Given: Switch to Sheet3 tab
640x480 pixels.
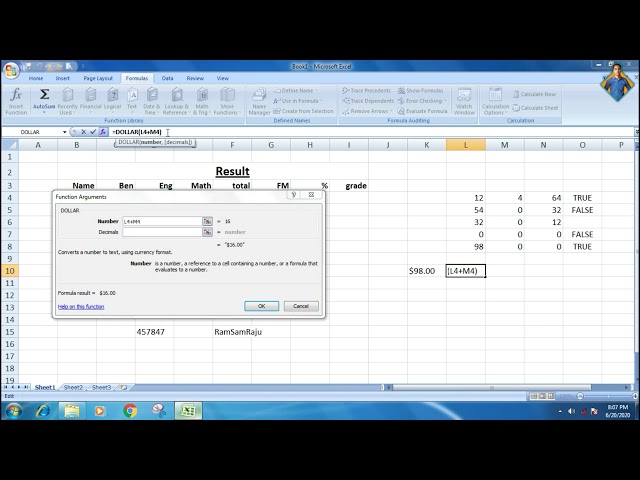Looking at the screenshot, I should [101, 387].
